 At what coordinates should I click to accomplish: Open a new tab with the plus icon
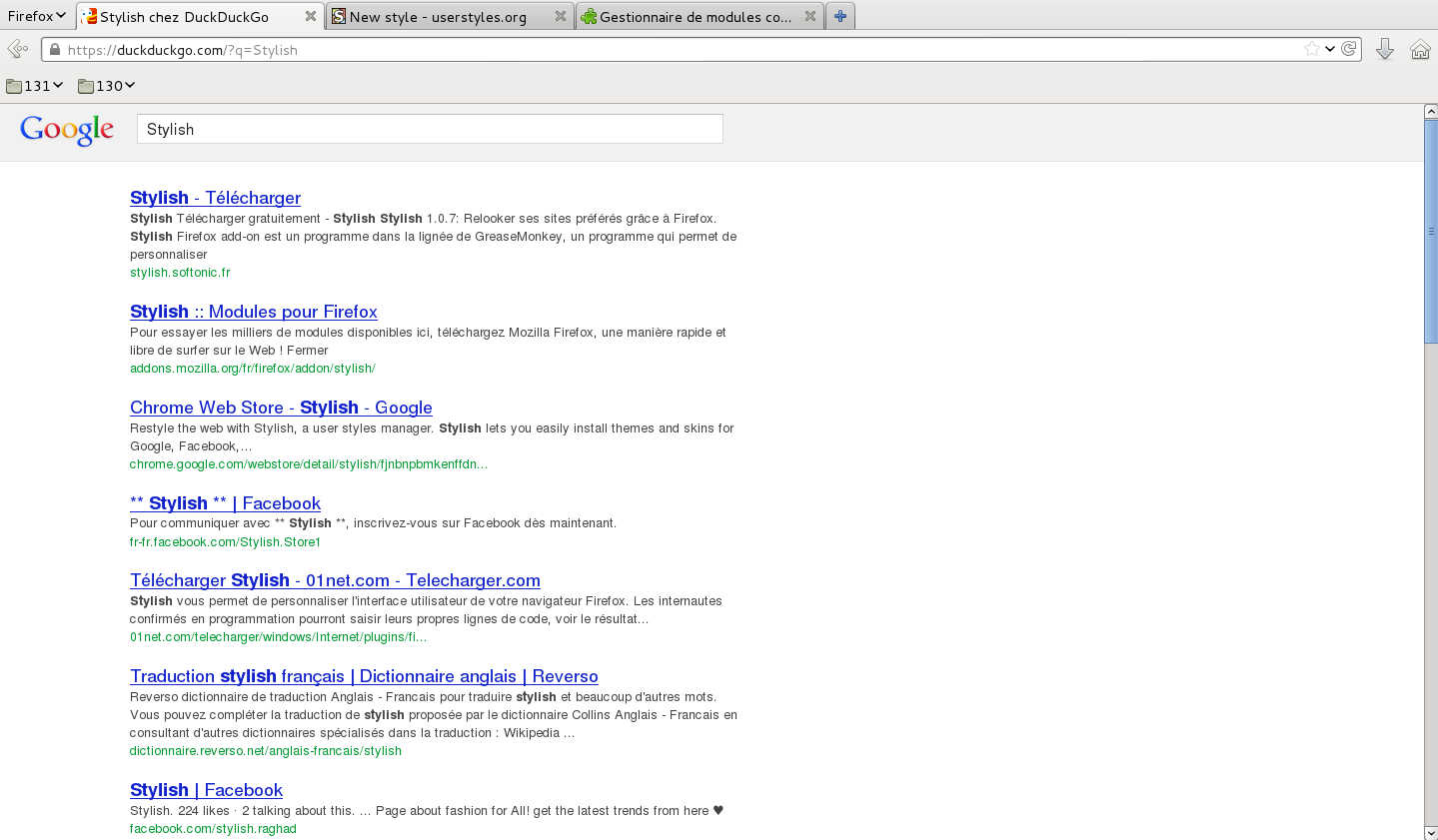837,15
